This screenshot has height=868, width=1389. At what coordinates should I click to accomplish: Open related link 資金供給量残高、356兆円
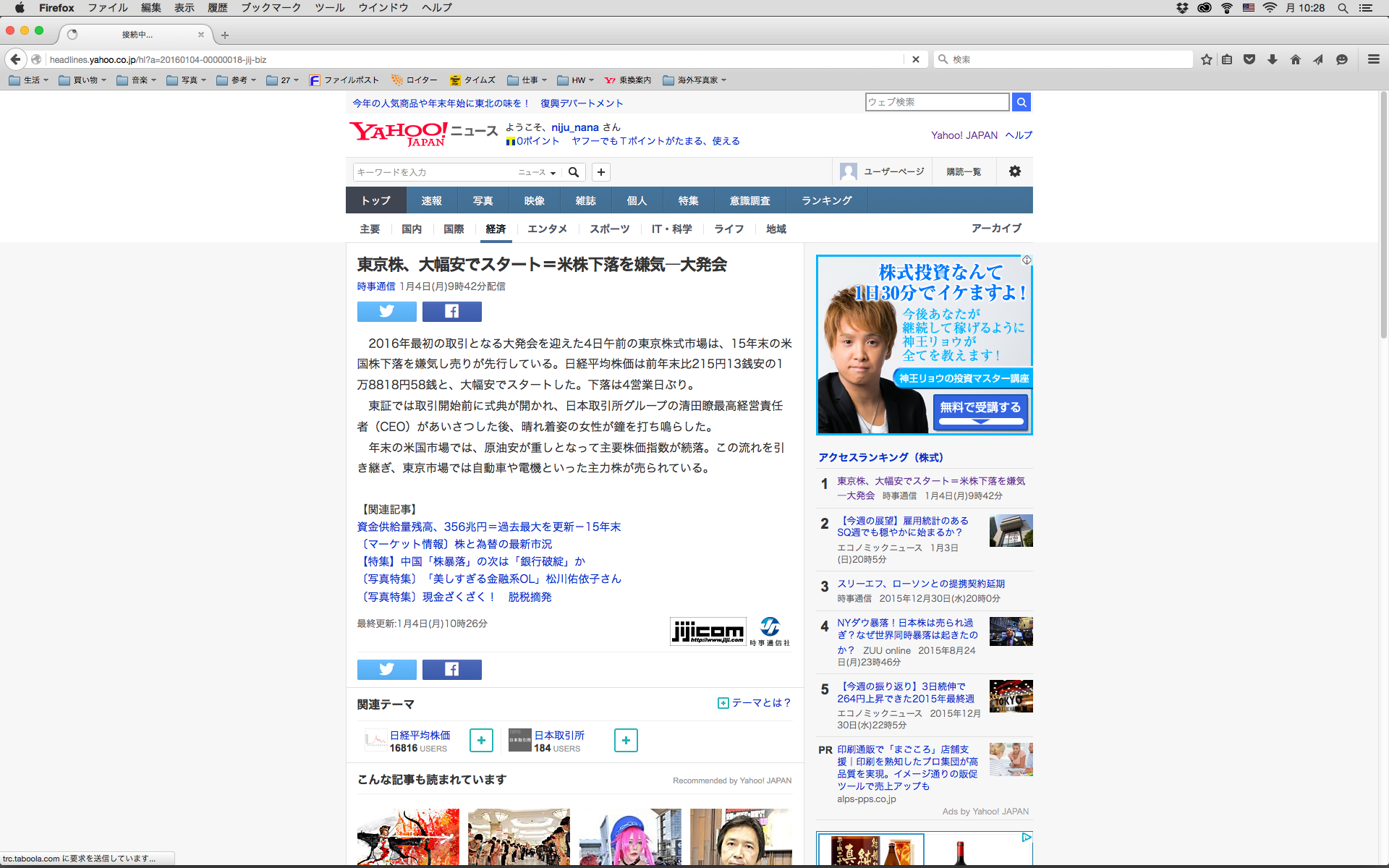tap(488, 527)
